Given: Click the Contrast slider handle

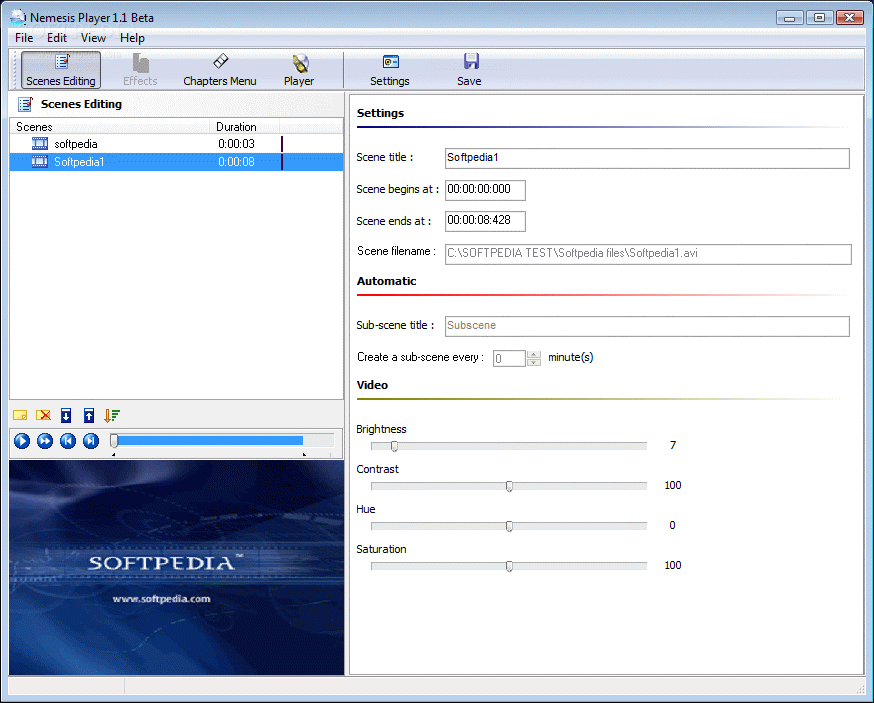Looking at the screenshot, I should (x=509, y=486).
